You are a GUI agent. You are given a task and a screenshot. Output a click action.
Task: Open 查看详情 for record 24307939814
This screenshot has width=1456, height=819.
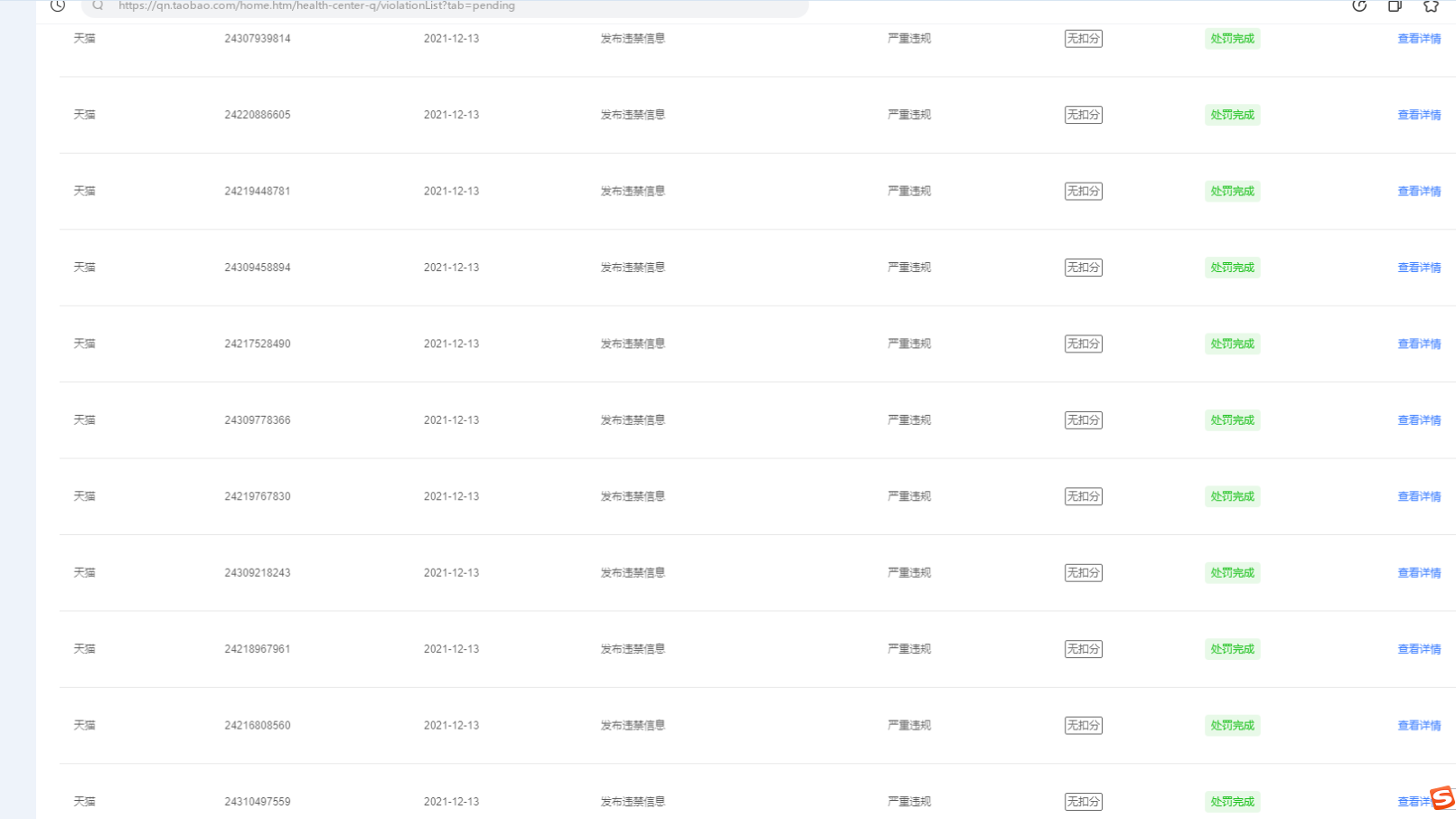[x=1419, y=39]
